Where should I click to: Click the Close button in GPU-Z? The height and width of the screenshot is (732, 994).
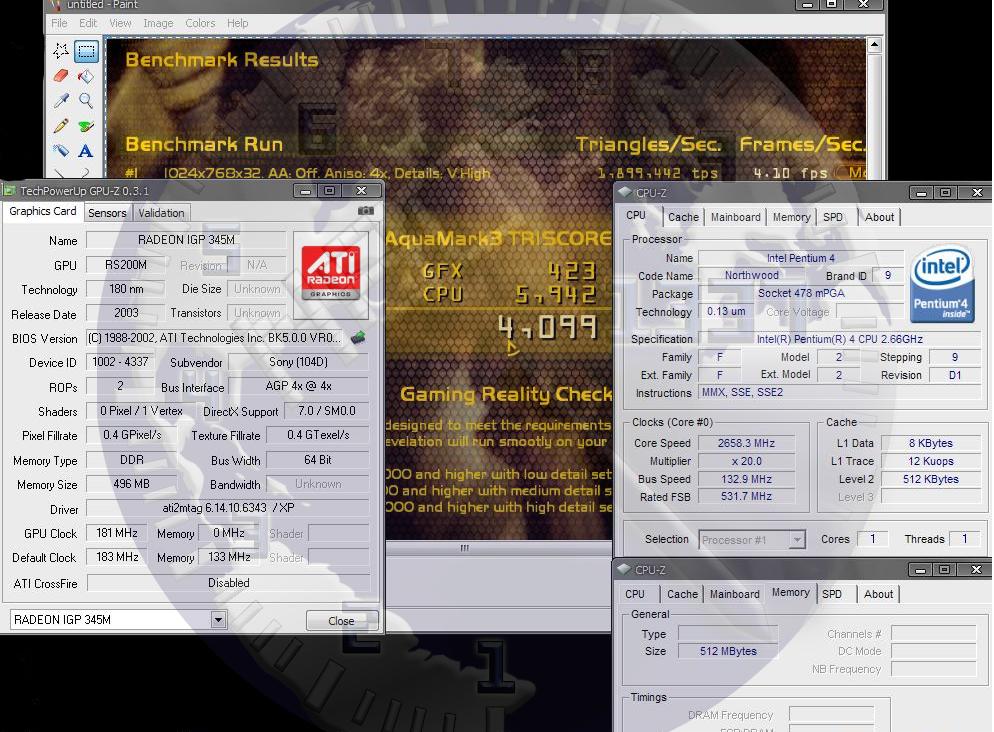(342, 620)
